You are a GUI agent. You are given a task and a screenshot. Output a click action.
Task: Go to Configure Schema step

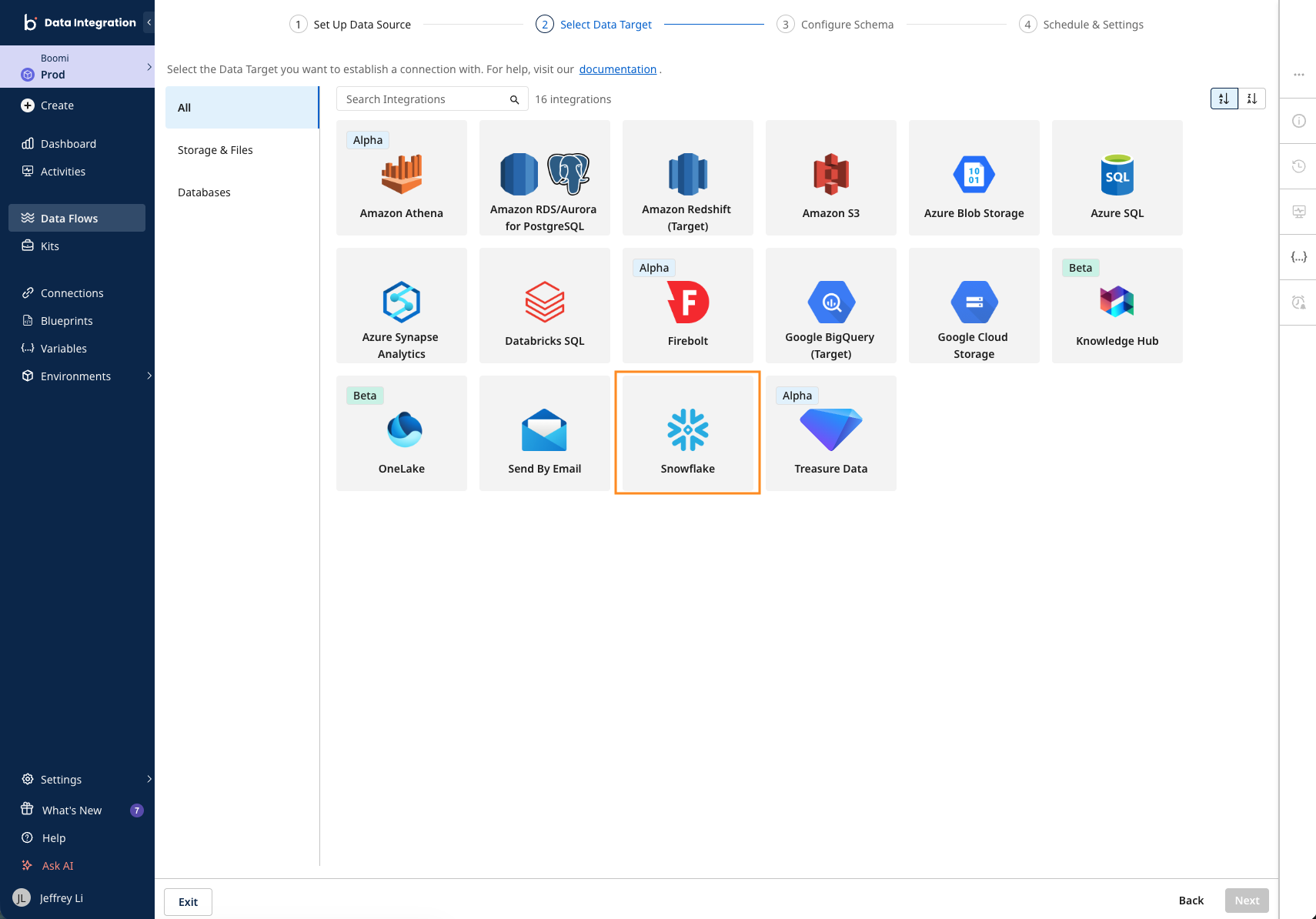(x=835, y=25)
